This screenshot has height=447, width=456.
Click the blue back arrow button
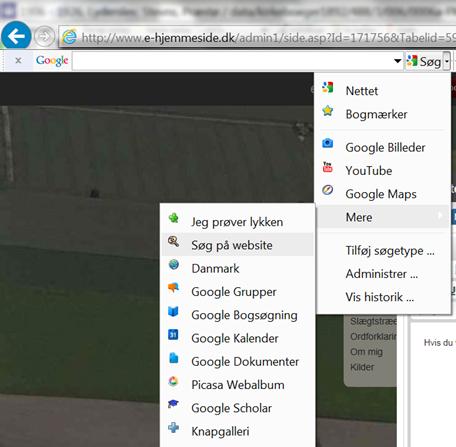point(16,35)
